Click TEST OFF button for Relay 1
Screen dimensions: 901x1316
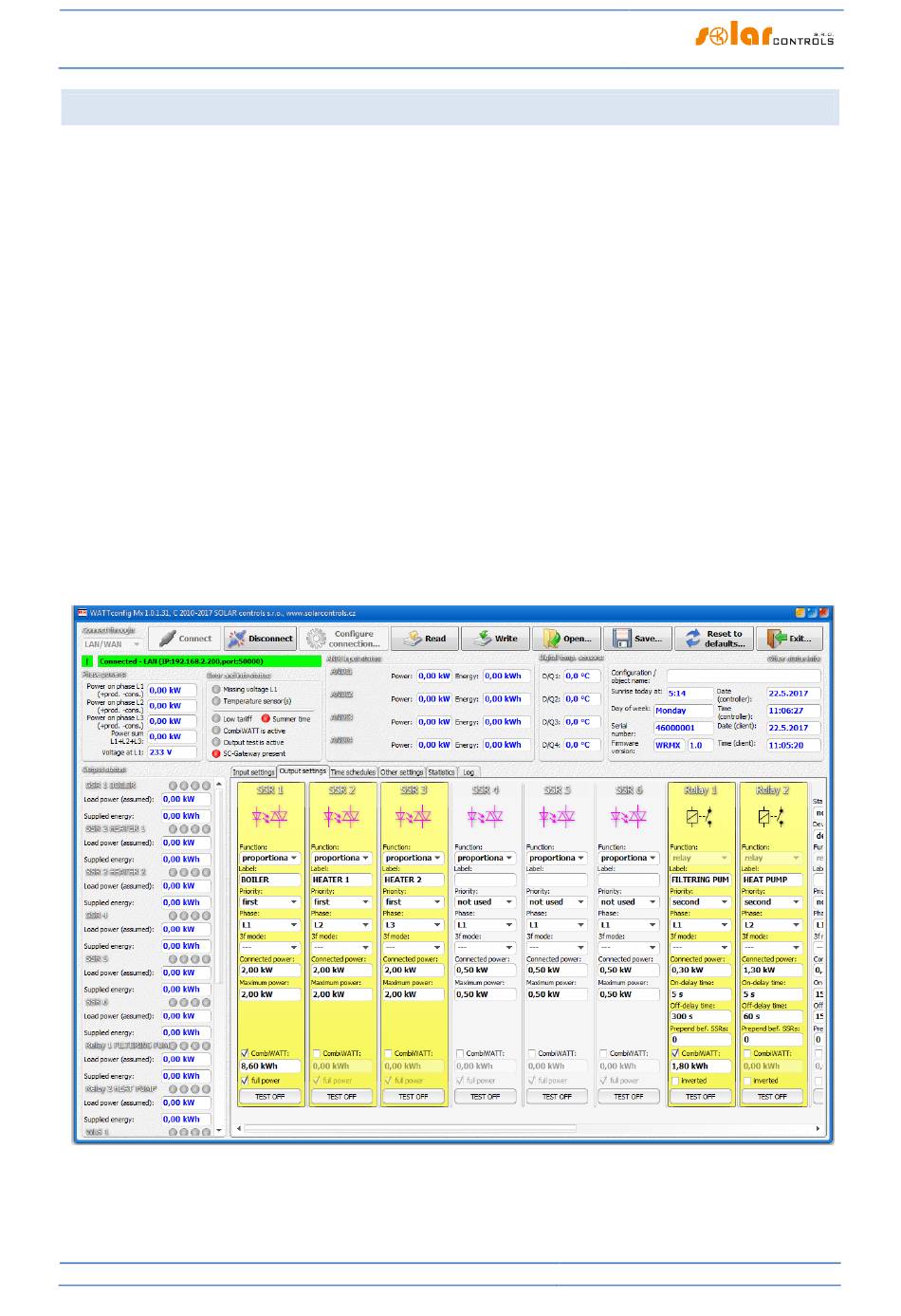[700, 1097]
